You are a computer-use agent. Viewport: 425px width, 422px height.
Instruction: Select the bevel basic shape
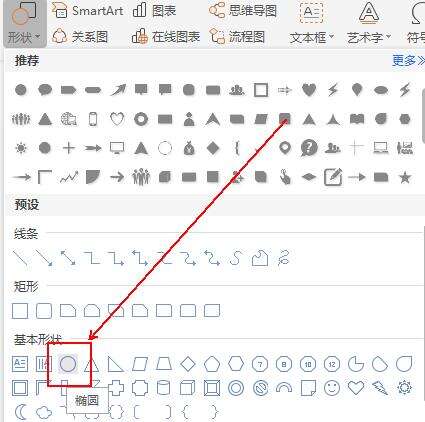click(x=212, y=388)
